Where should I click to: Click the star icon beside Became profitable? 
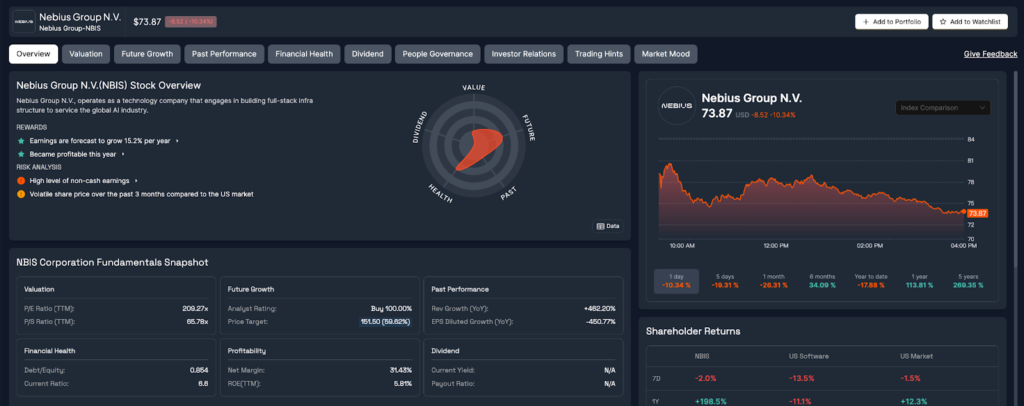[21, 154]
